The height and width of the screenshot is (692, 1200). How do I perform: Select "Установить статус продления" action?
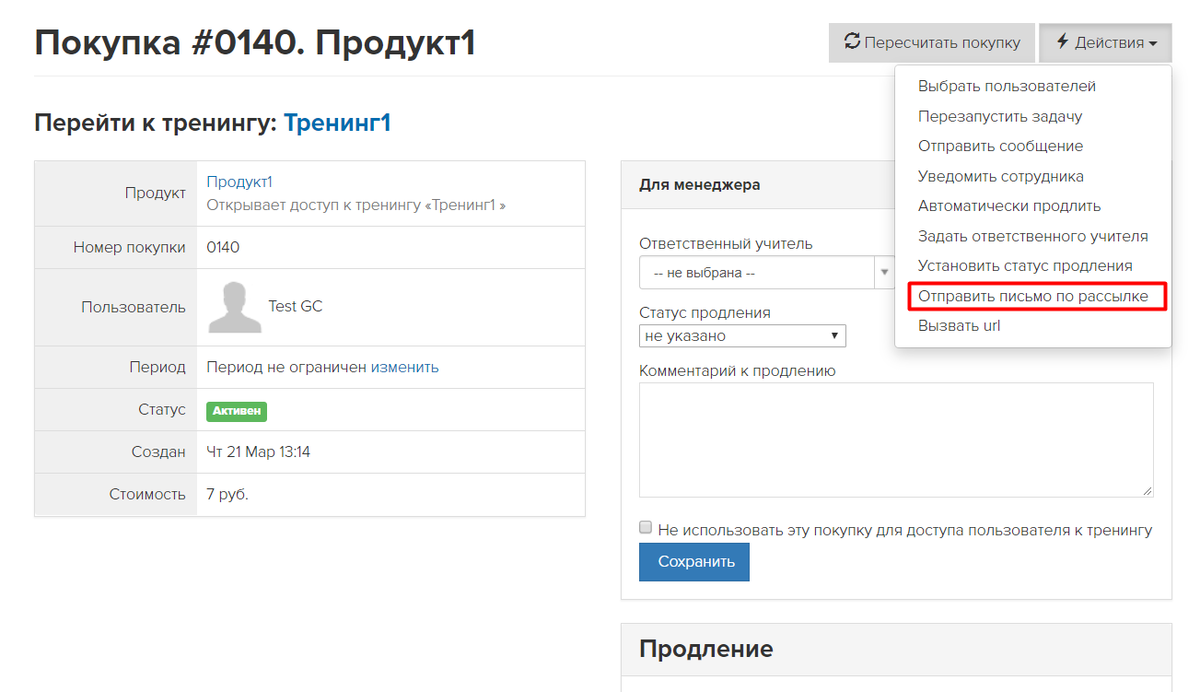pos(1025,266)
